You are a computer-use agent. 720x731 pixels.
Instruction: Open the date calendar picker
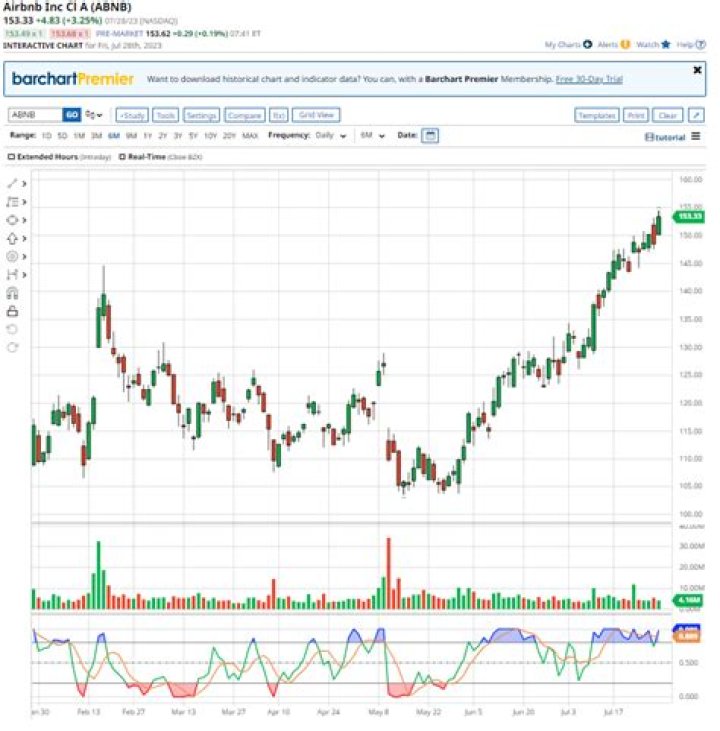coord(430,136)
